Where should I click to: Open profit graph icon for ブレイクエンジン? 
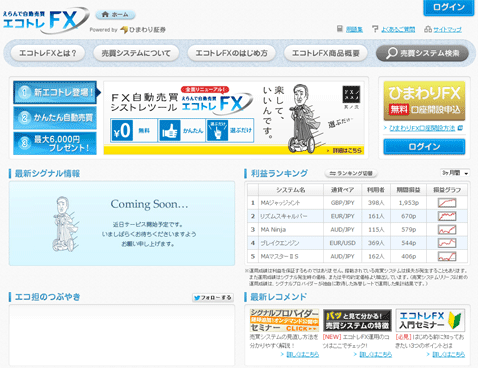[447, 243]
